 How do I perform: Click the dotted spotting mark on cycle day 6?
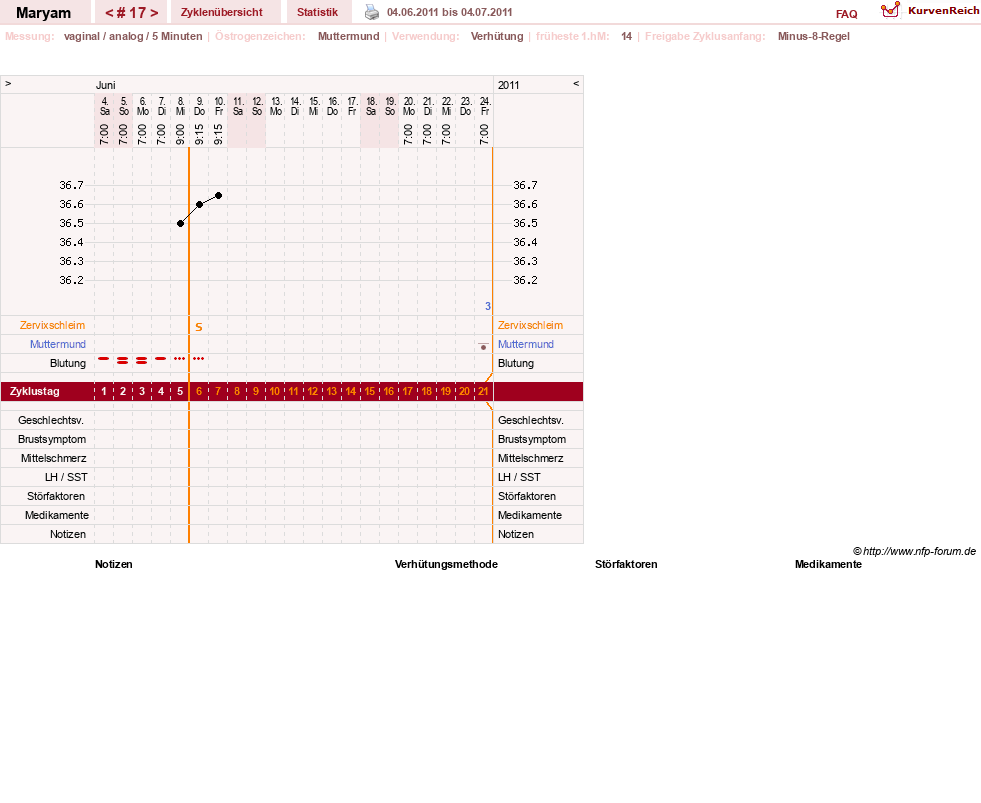(199, 359)
